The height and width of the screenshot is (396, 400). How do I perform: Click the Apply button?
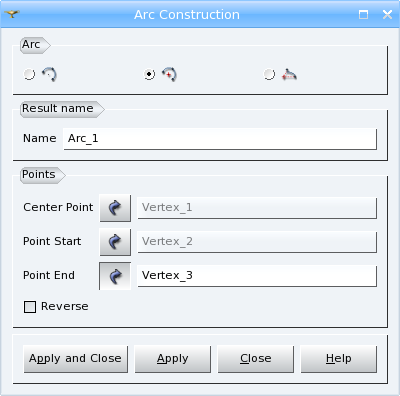(x=173, y=359)
